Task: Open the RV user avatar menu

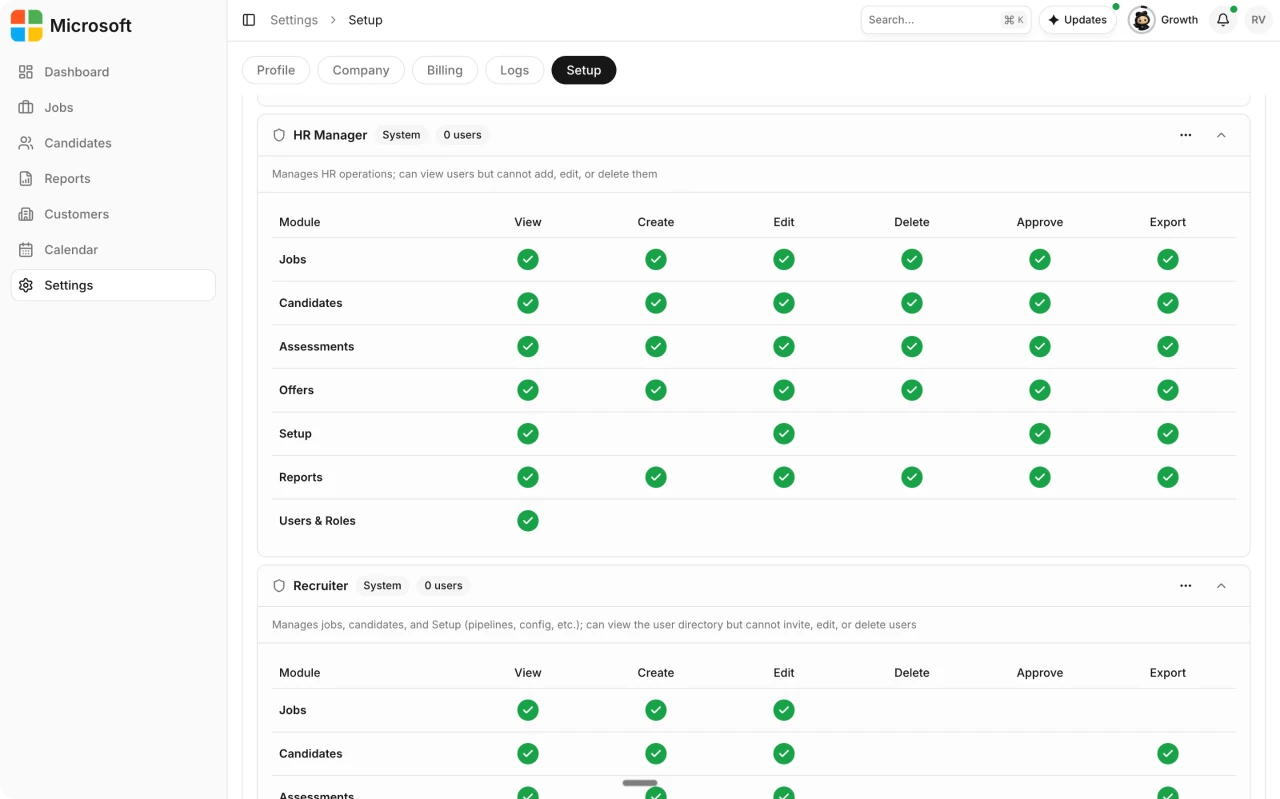Action: pyautogui.click(x=1258, y=20)
